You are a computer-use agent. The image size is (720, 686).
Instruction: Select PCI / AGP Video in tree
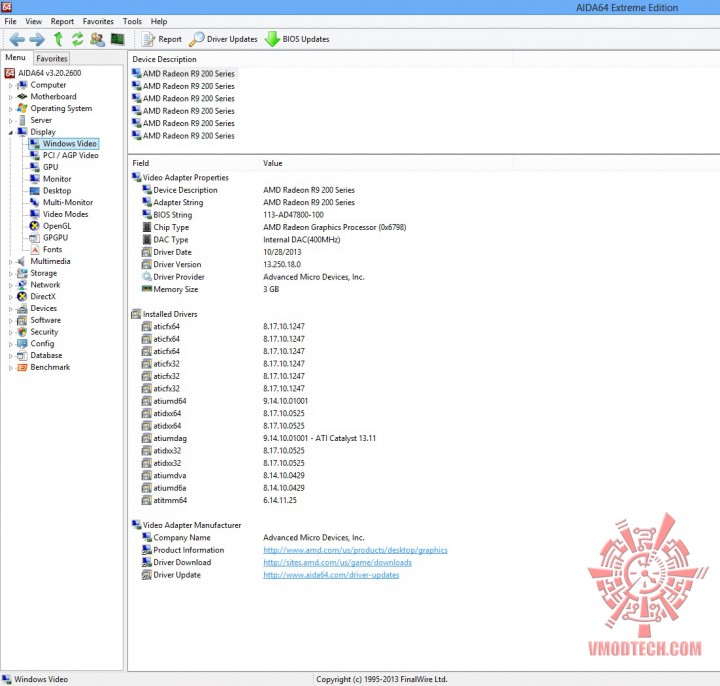[x=70, y=155]
